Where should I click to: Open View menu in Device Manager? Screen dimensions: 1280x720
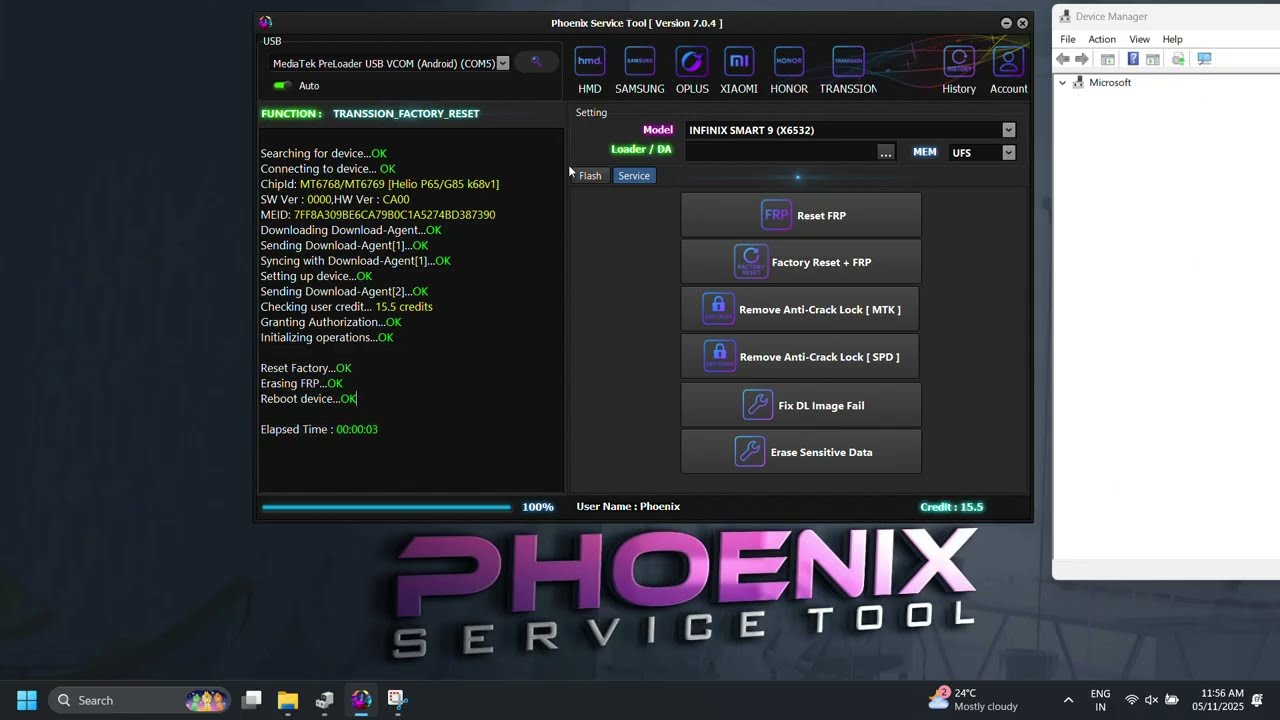(1139, 39)
